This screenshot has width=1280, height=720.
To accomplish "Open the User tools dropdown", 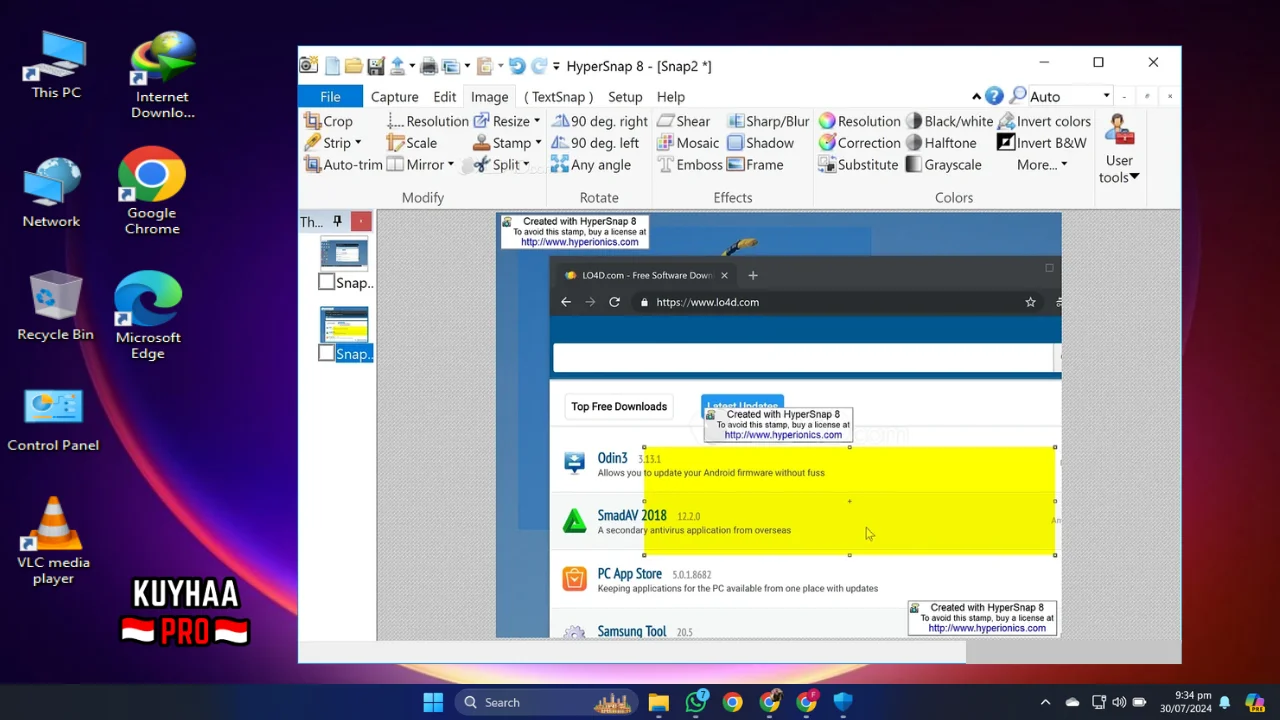I will click(1118, 150).
